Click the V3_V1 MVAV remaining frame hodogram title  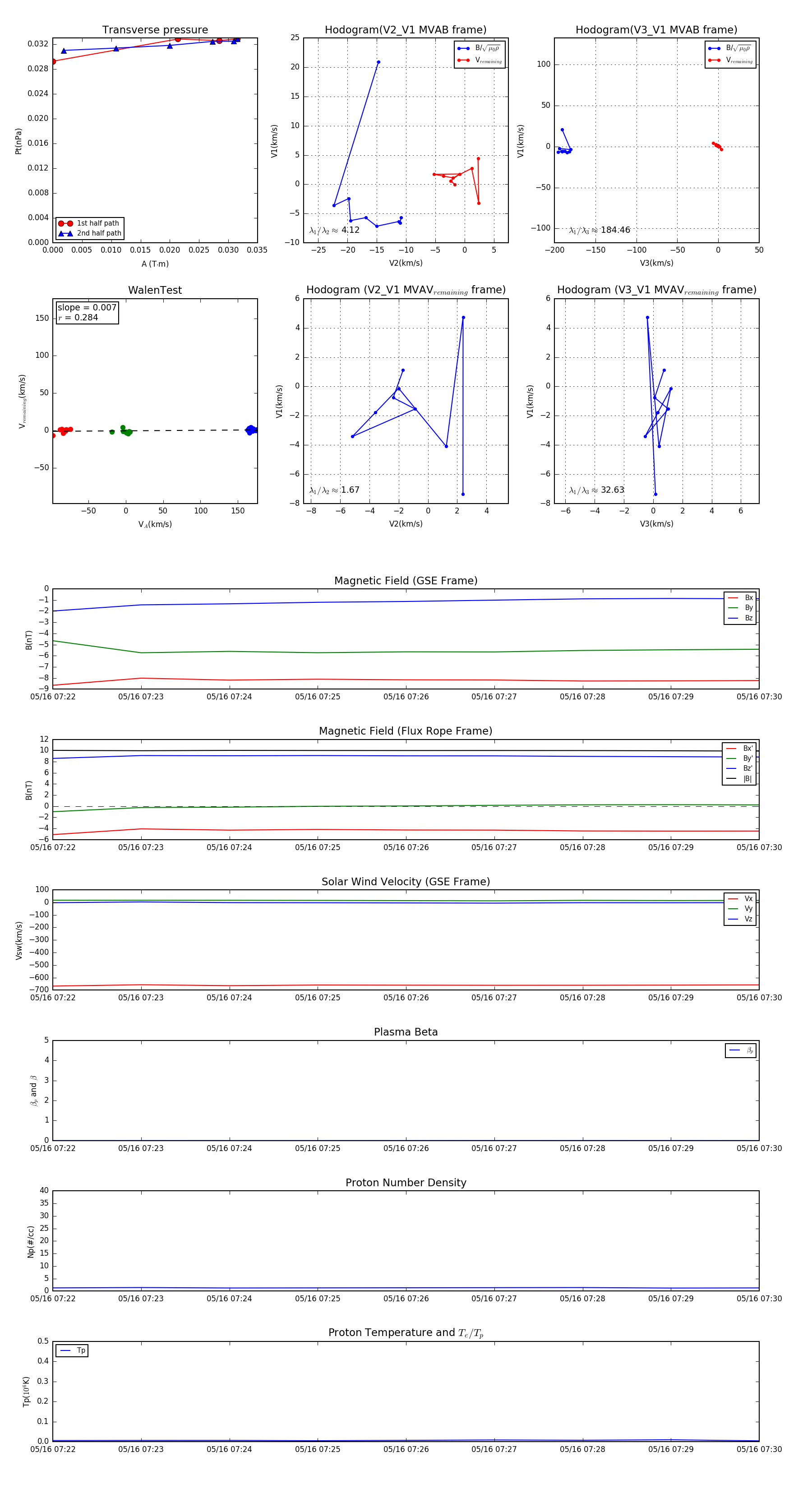pos(656,290)
